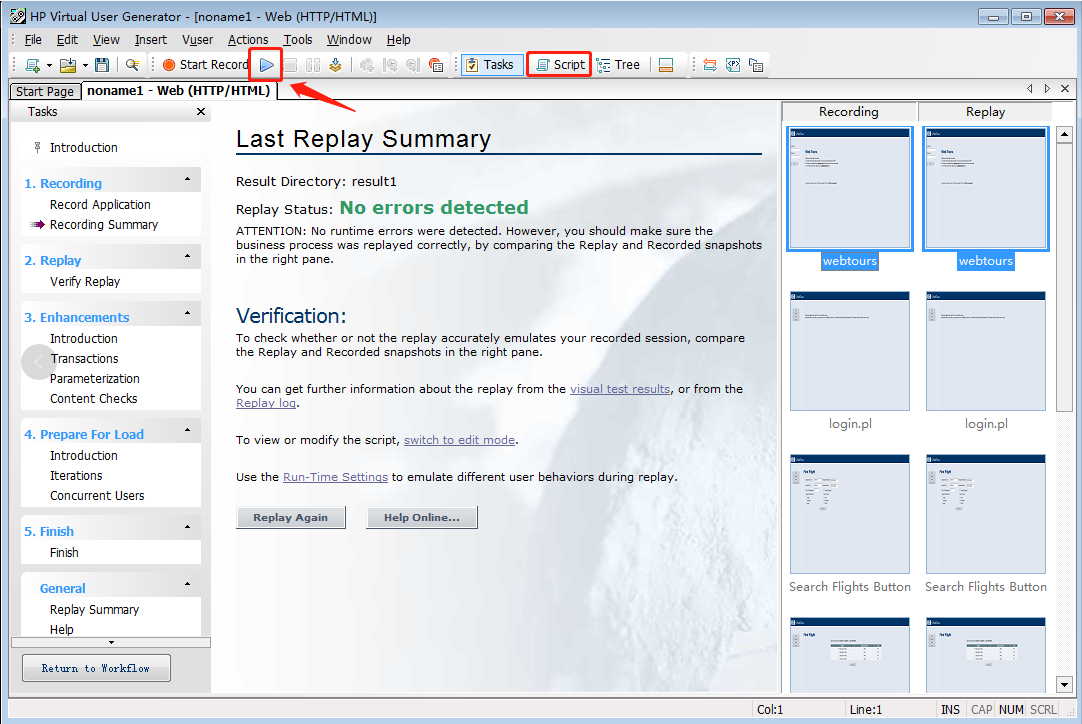
Task: Open the Run-Time Settings link
Action: [x=335, y=477]
